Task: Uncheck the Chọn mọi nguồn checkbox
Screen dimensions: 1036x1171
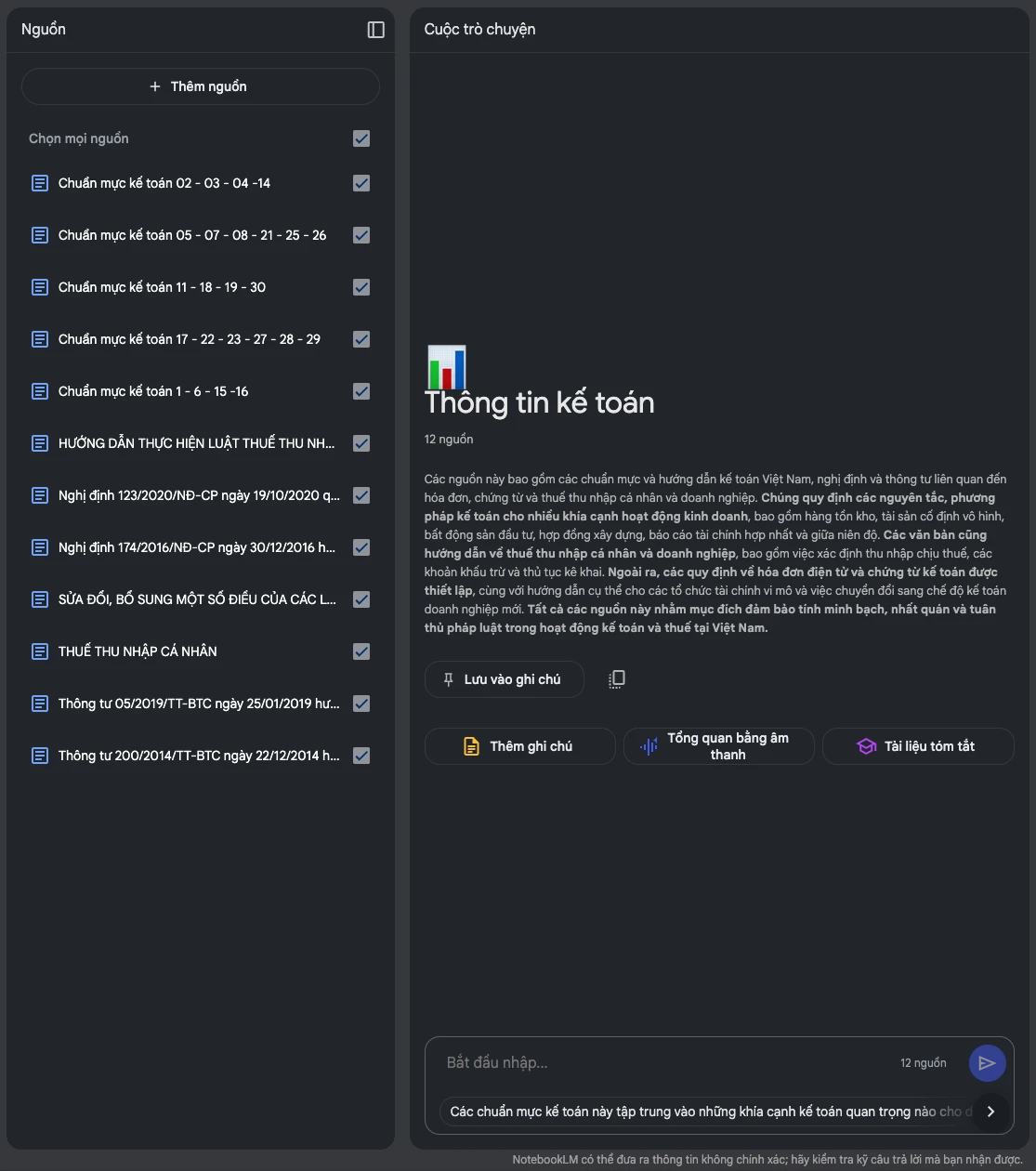Action: [x=361, y=138]
